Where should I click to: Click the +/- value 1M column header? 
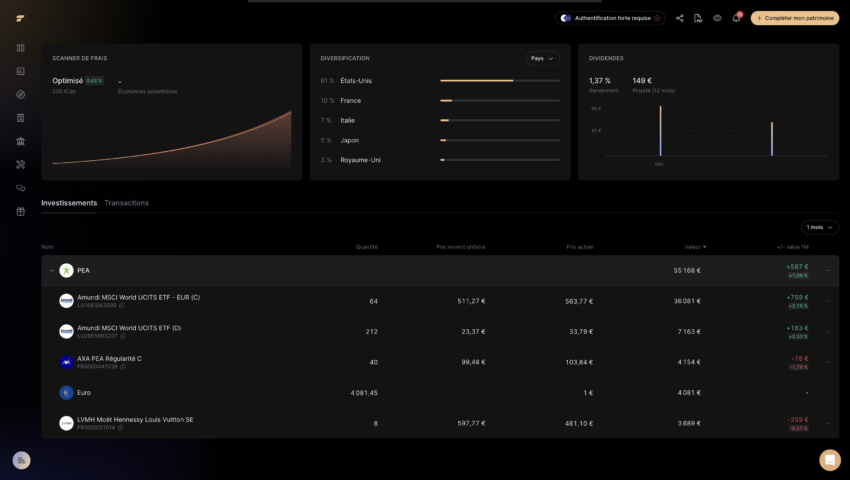click(x=793, y=247)
